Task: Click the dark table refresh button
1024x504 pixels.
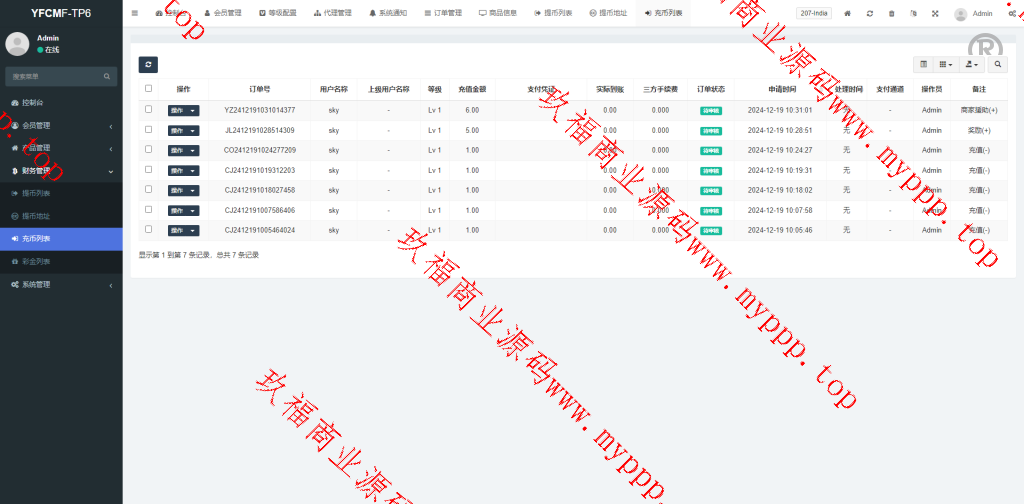Action: [148, 65]
